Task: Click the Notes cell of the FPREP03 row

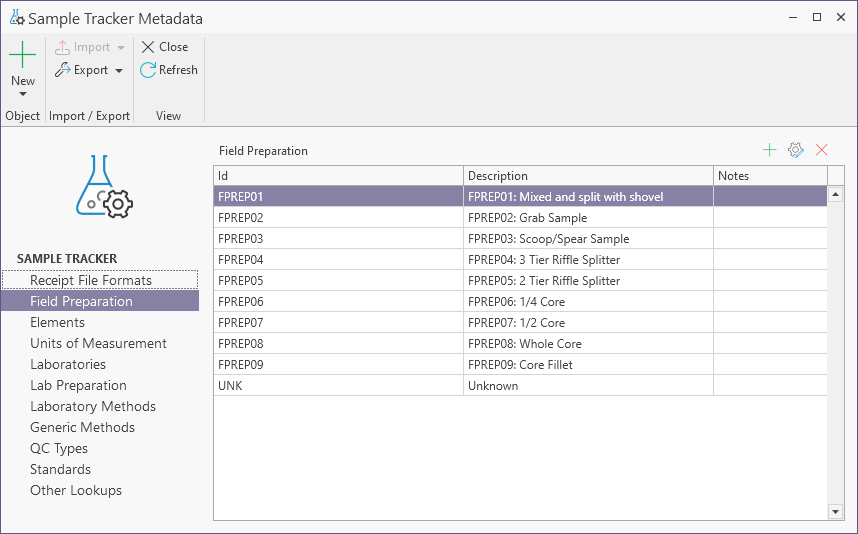Action: [770, 239]
